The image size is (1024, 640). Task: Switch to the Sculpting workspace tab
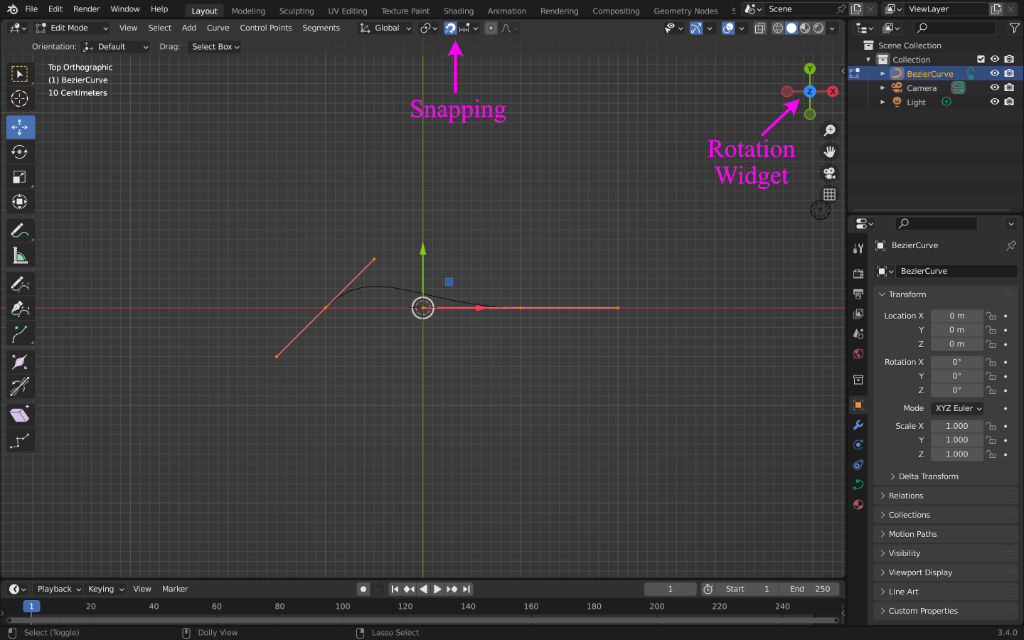(296, 11)
